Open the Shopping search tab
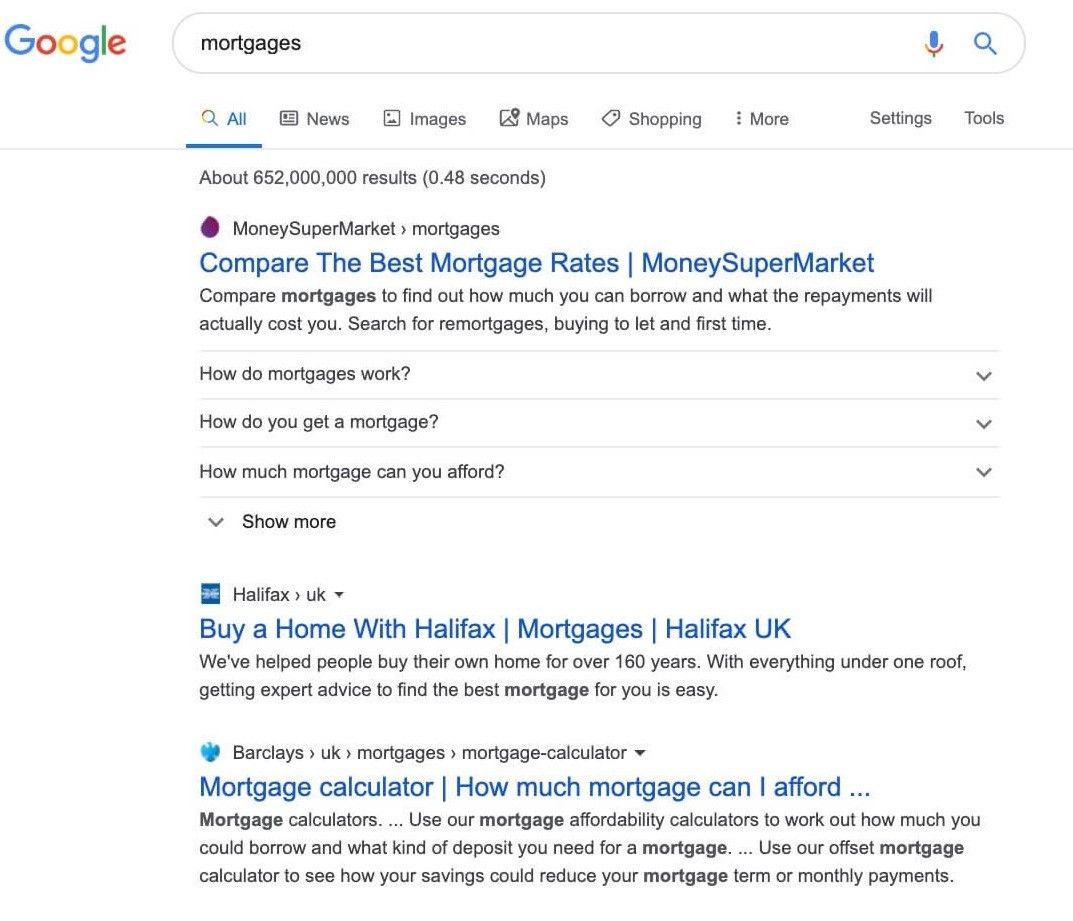The height and width of the screenshot is (921, 1073). tap(651, 118)
